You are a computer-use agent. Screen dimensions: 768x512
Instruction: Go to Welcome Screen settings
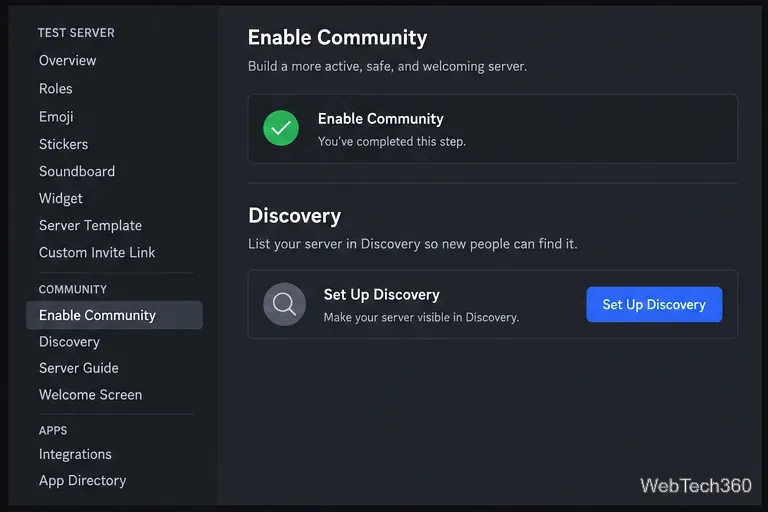[91, 394]
